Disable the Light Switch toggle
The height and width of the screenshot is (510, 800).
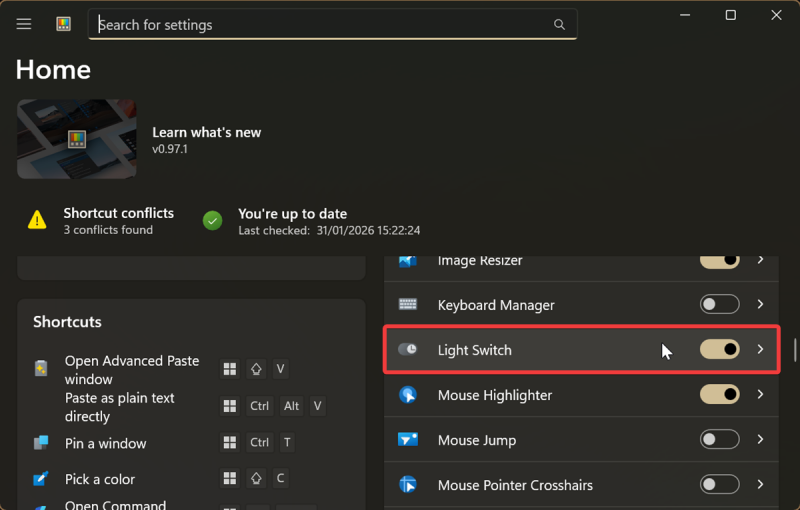(x=720, y=350)
